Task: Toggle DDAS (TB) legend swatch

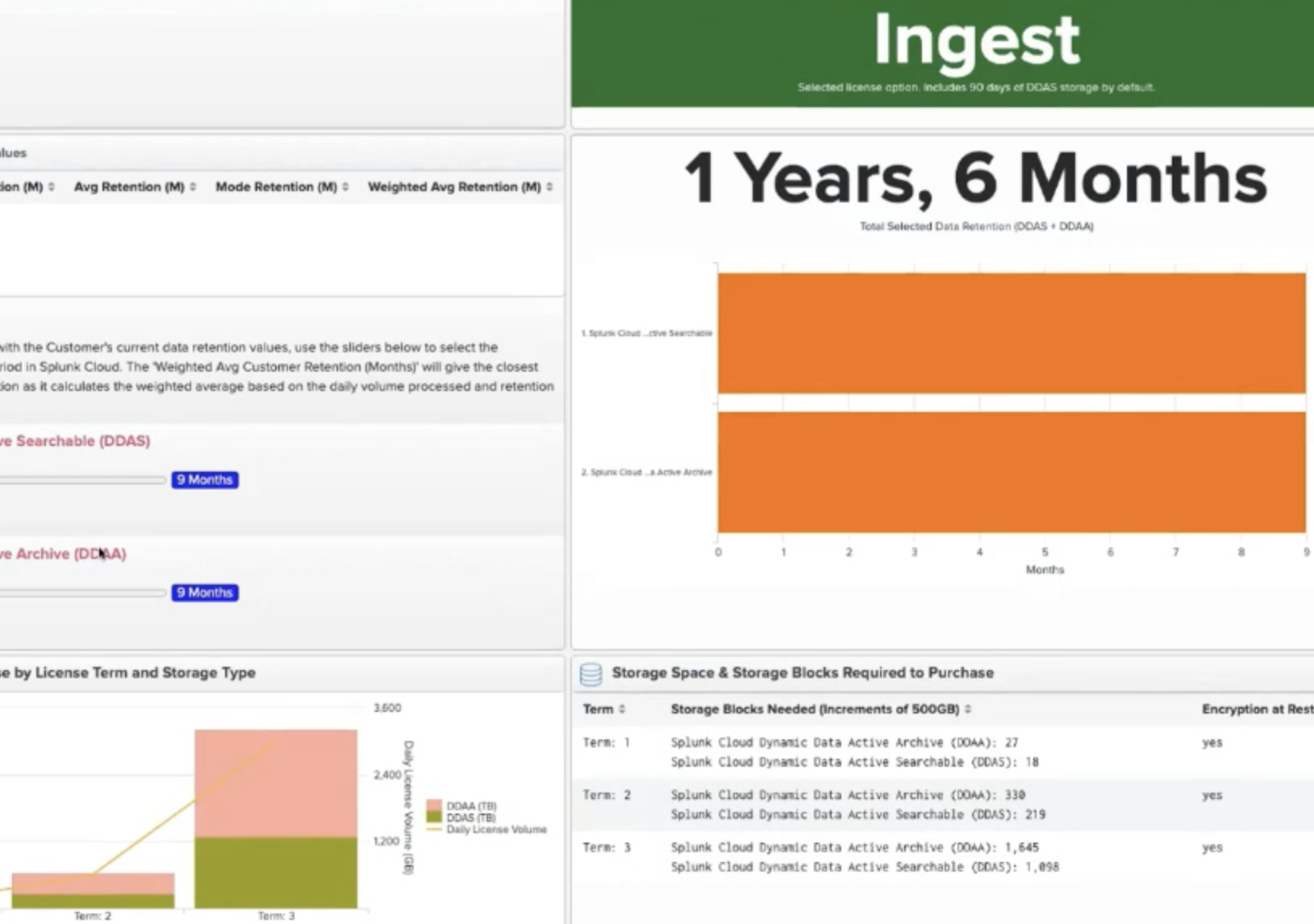Action: (434, 818)
